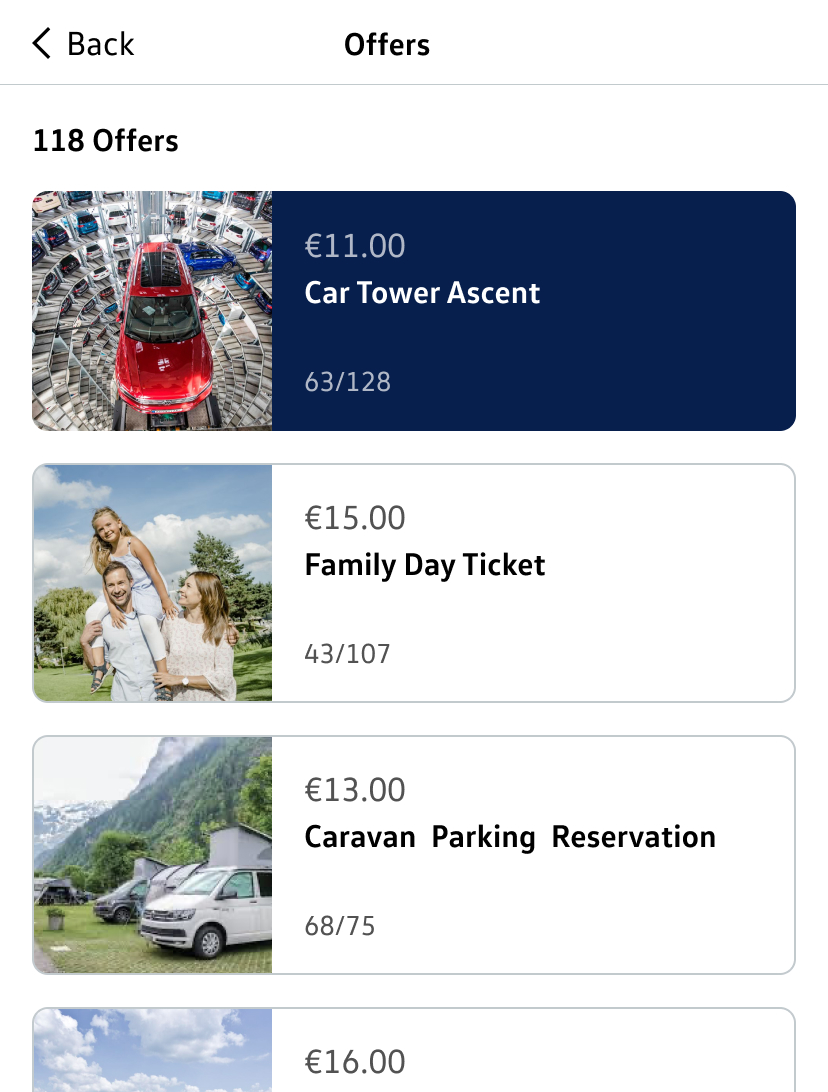Click the 118 Offers heading
Viewport: 828px width, 1092px height.
tap(106, 141)
